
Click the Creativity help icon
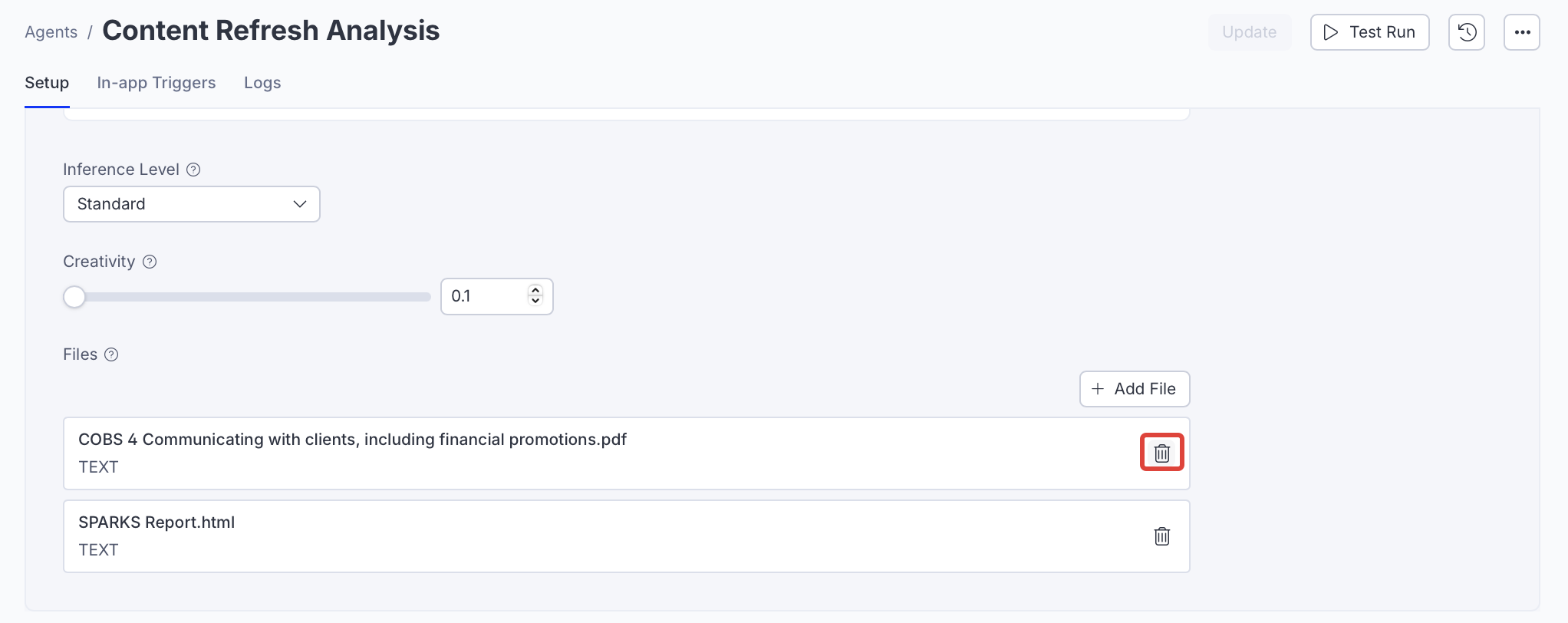tap(150, 262)
